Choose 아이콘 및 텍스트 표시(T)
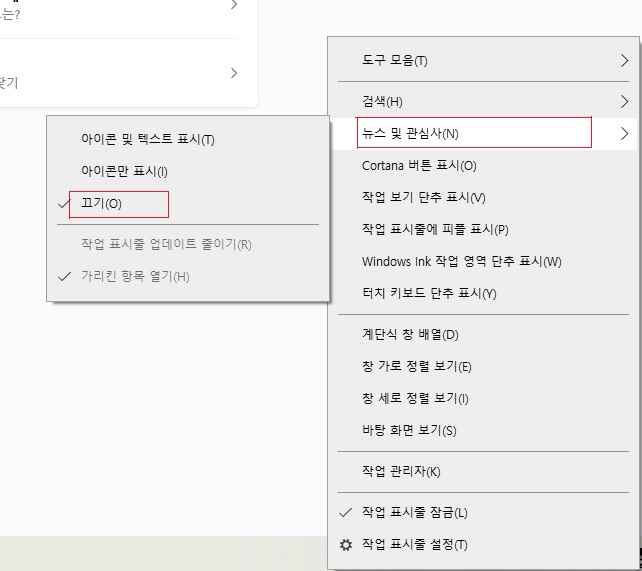The width and height of the screenshot is (642, 571). coord(147,140)
